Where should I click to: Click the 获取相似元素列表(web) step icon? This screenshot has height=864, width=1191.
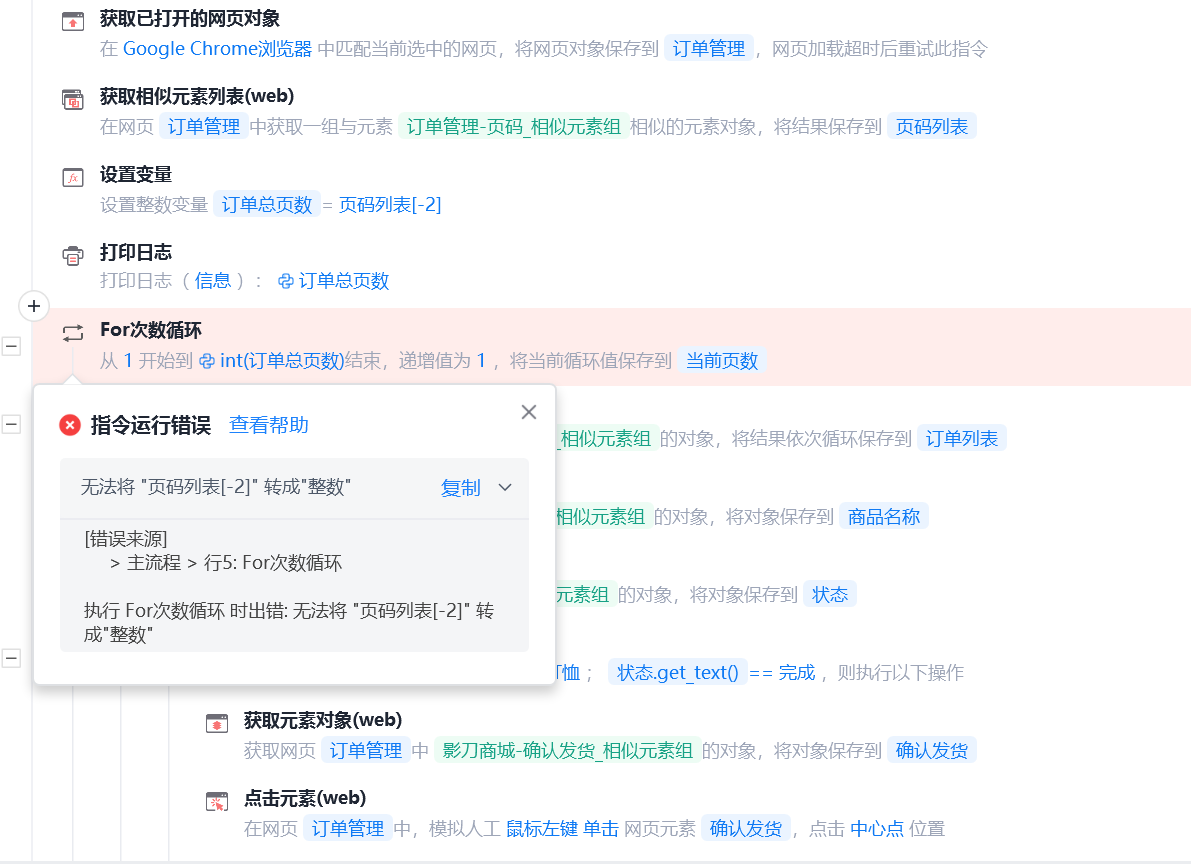(73, 100)
